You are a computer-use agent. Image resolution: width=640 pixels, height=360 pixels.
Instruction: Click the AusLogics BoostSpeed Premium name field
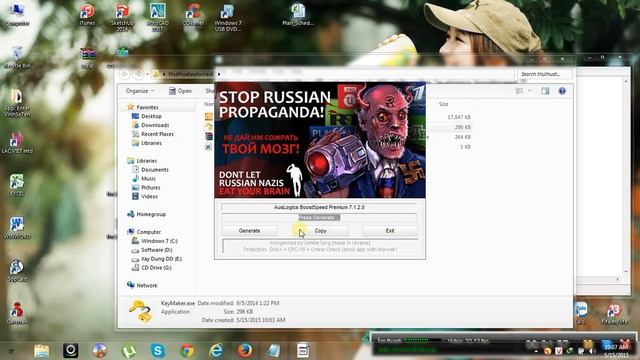[319, 207]
